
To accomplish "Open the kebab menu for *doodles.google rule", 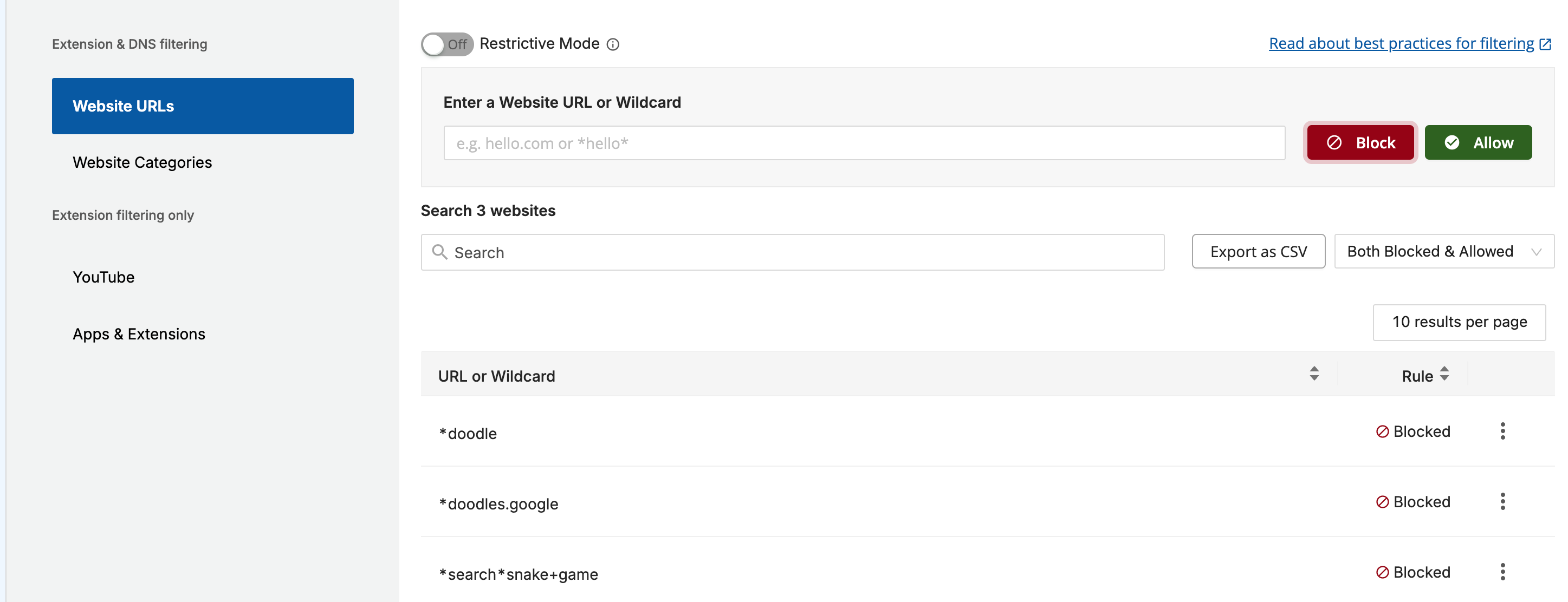I will click(x=1503, y=502).
